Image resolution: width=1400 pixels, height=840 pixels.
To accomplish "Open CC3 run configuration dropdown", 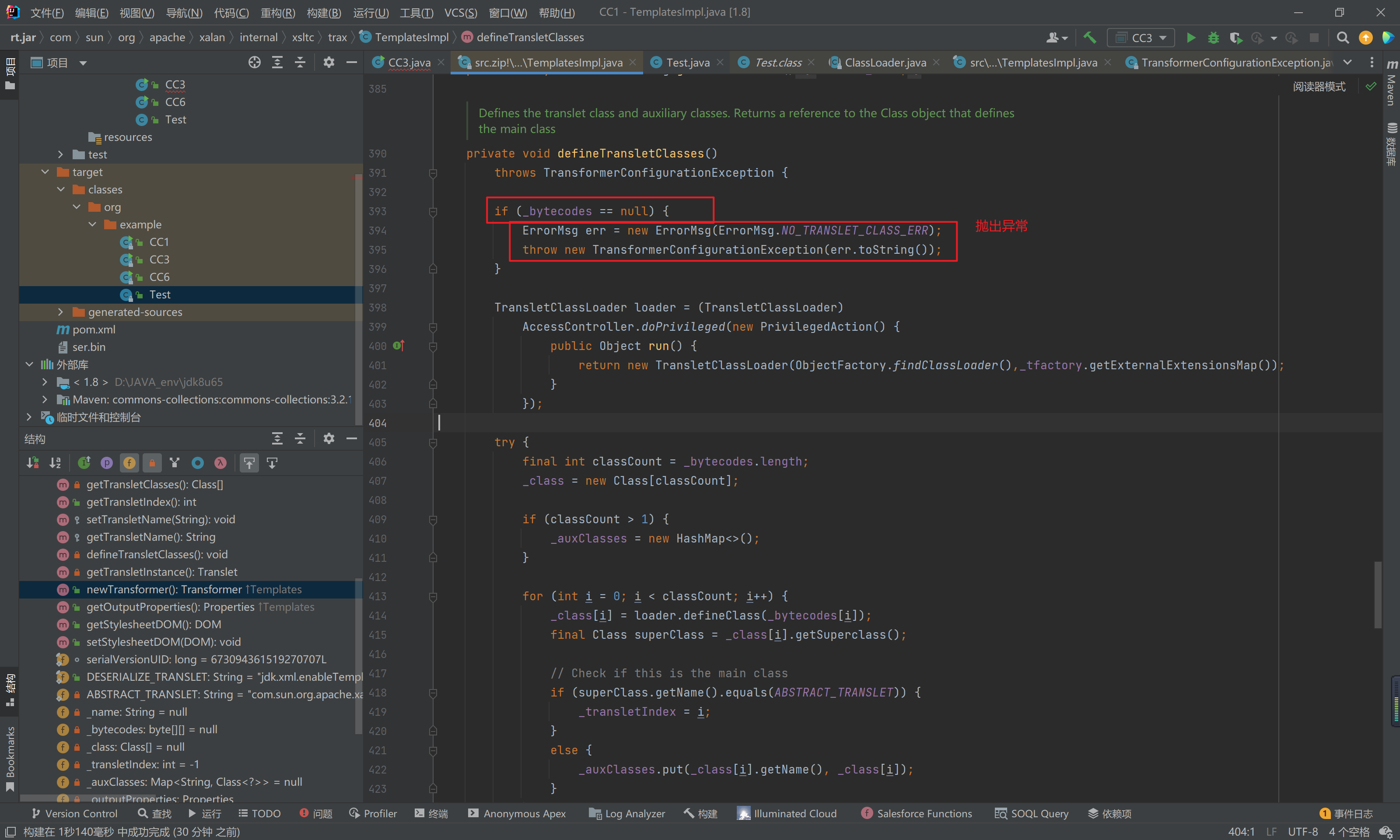I will tap(1141, 37).
